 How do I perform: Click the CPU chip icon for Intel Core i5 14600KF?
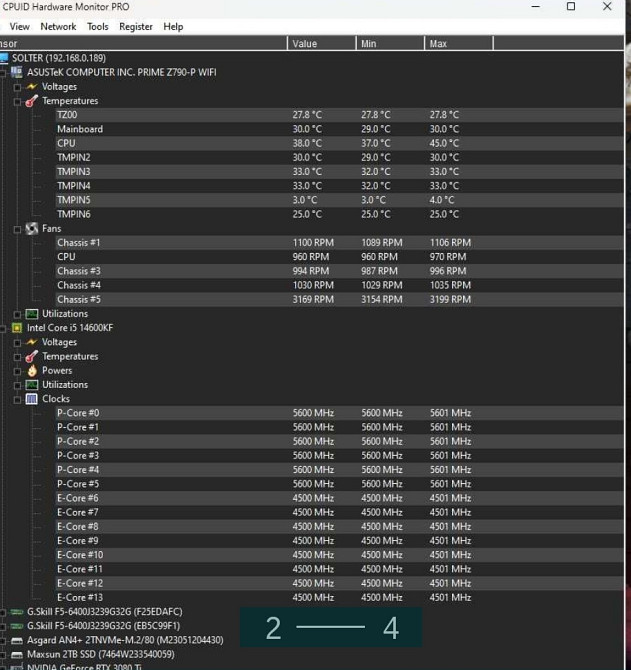(17, 328)
